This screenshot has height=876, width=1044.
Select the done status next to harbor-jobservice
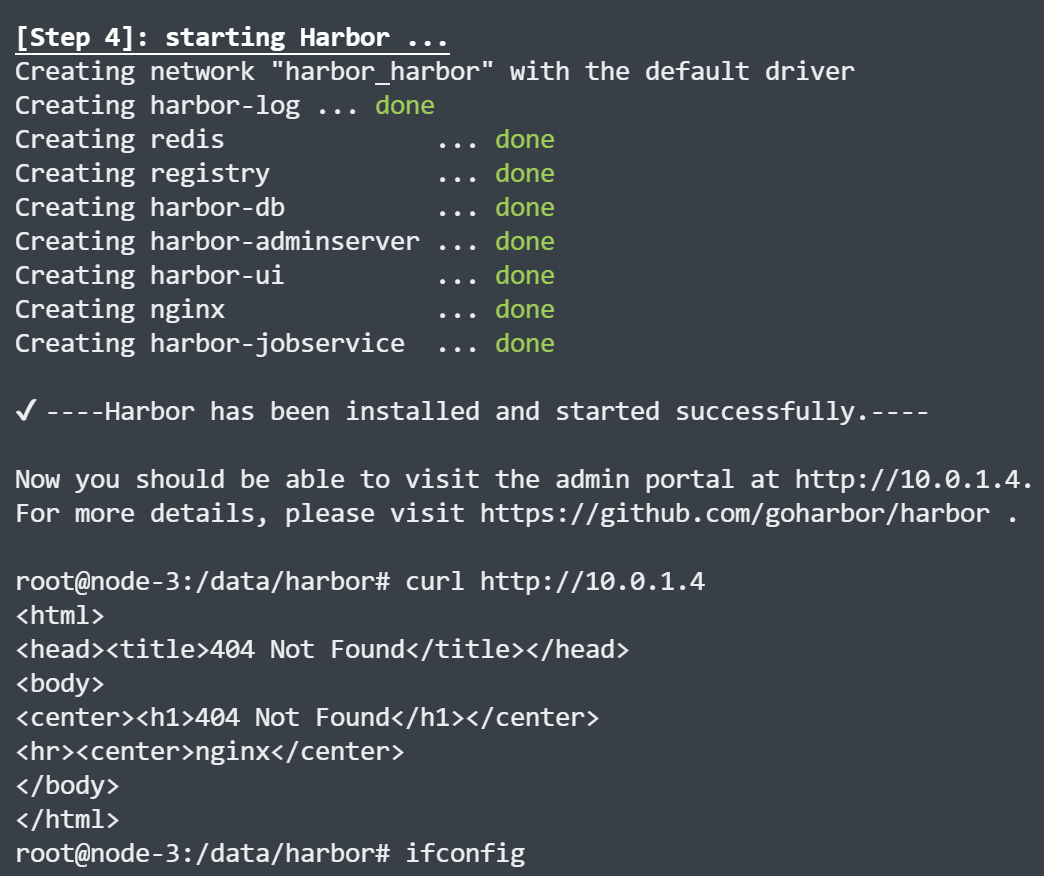(524, 344)
